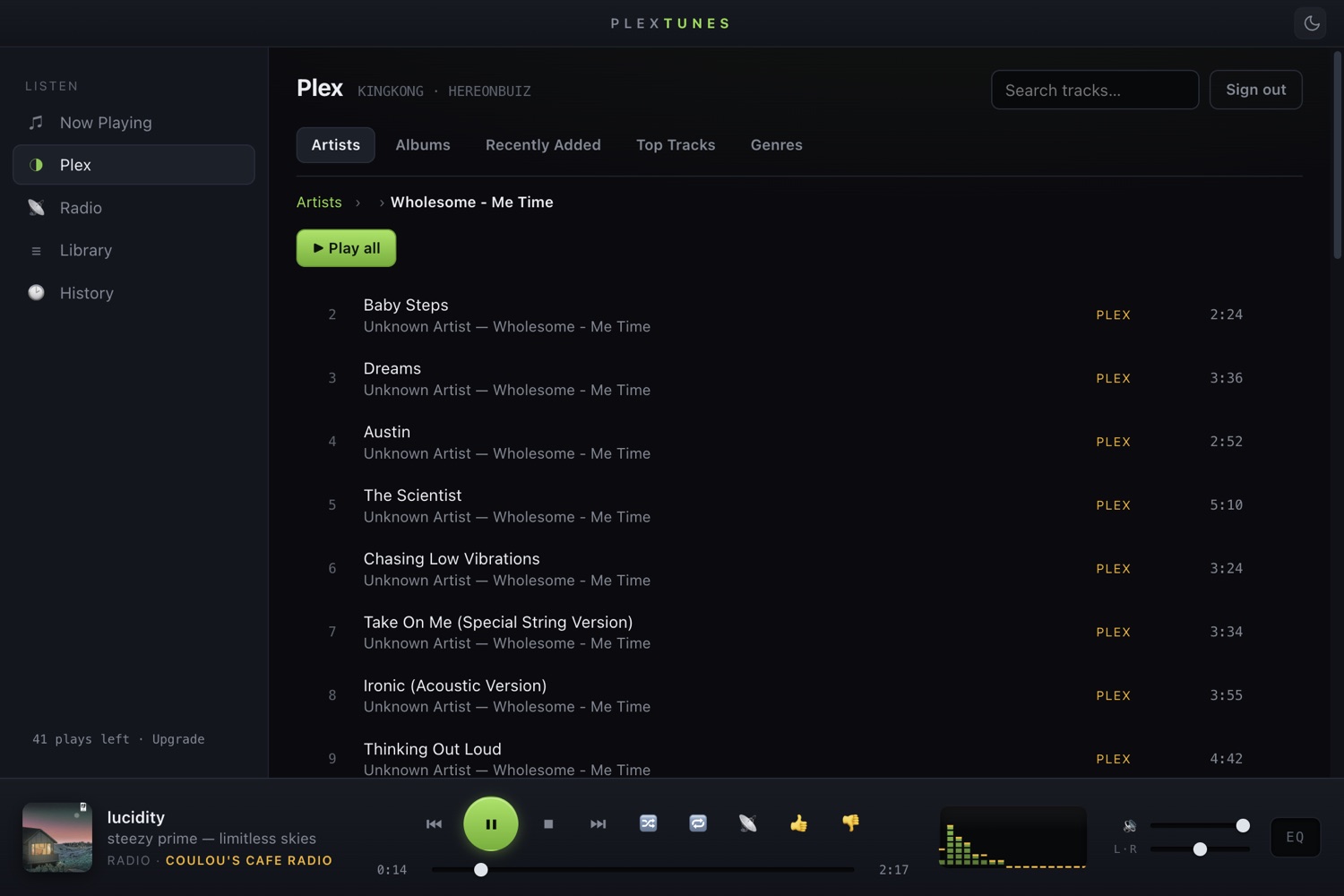Click the HEREONBUIZ server label
Image resolution: width=1344 pixels, height=896 pixels.
click(489, 91)
